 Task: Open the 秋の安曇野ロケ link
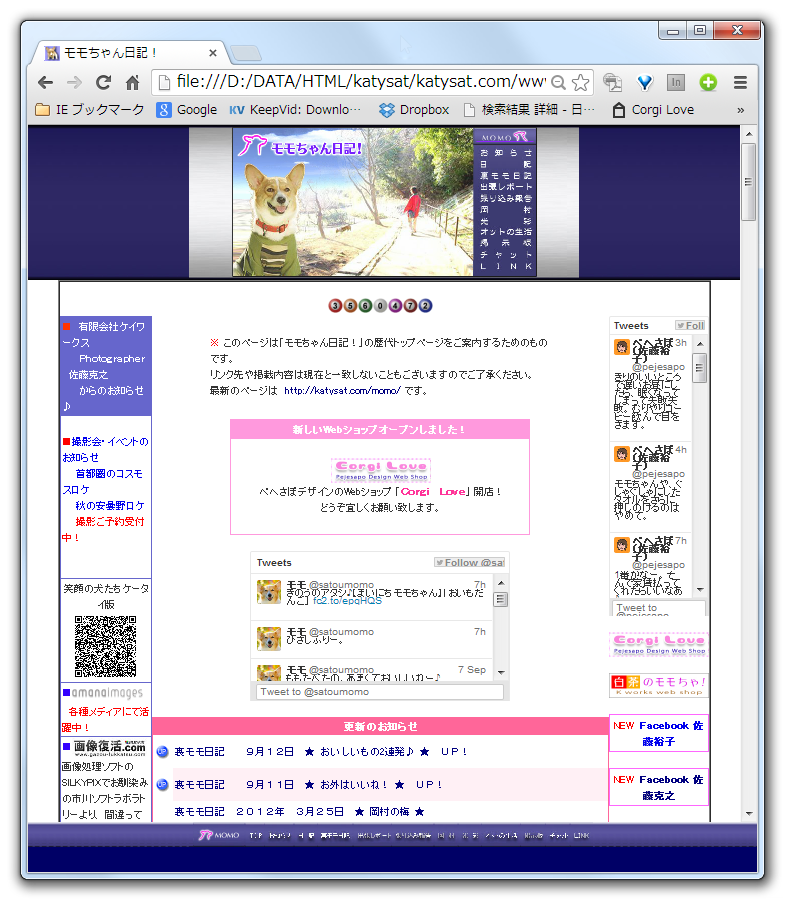point(110,506)
